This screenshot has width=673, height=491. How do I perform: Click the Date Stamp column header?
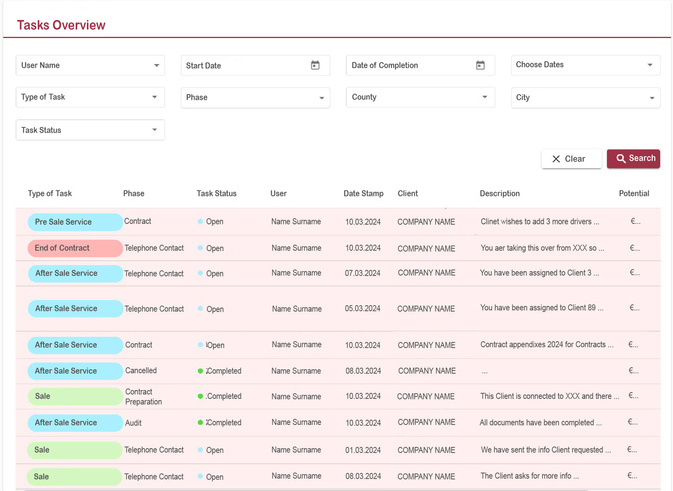(x=363, y=194)
